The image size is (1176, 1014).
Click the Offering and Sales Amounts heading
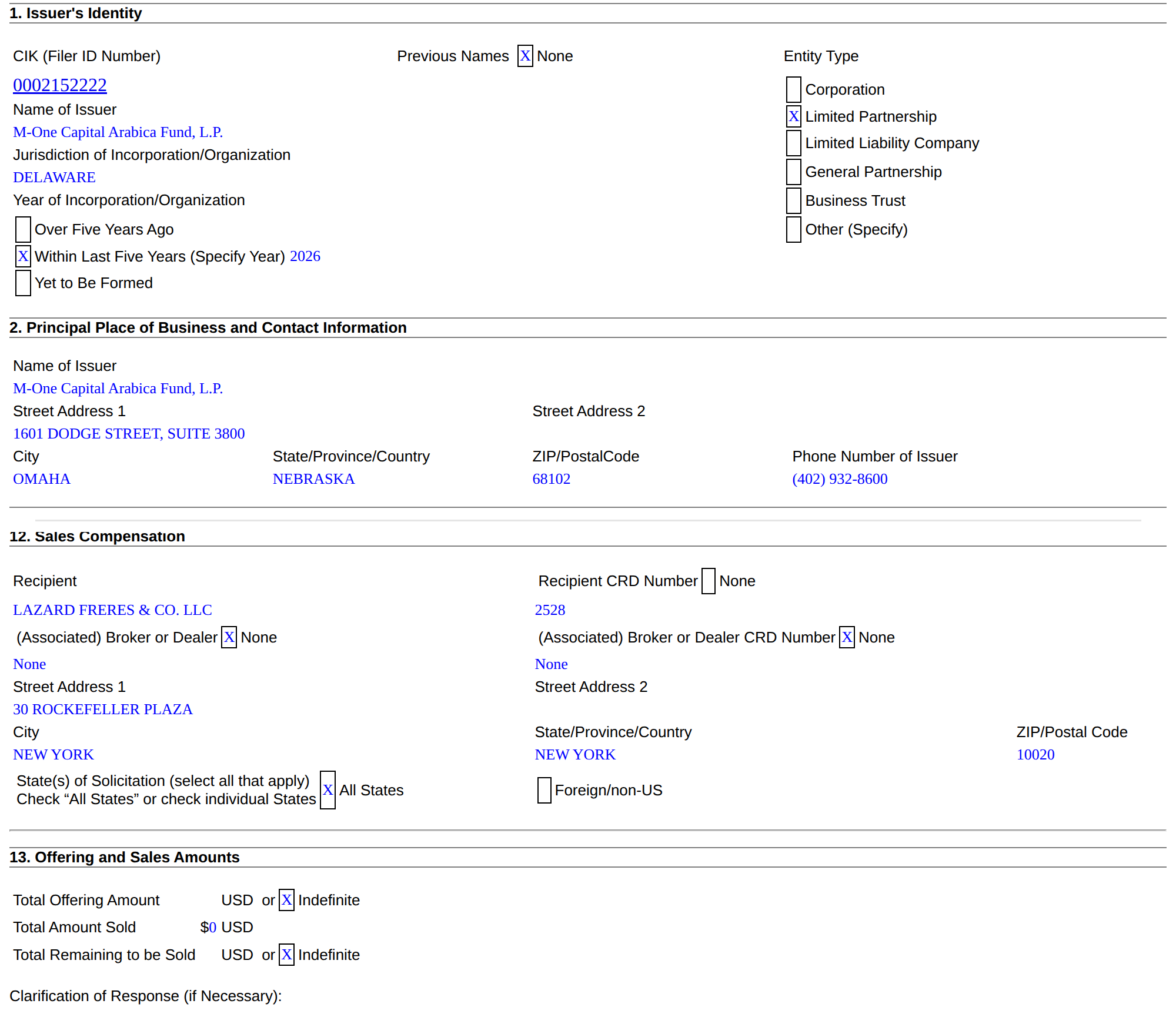coord(125,857)
